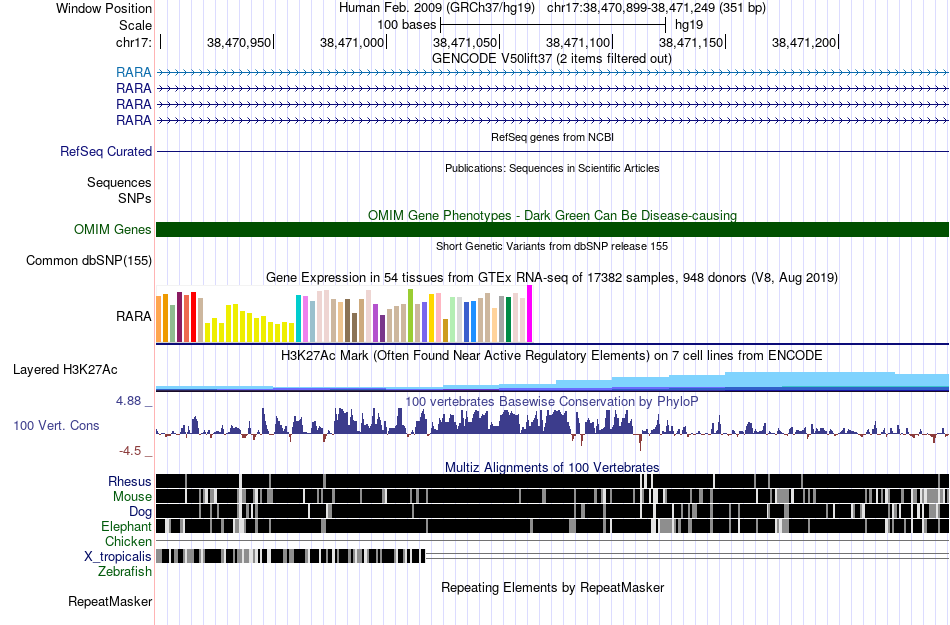This screenshot has width=950, height=625.
Task: Click the Sequences track label
Action: tap(119, 182)
